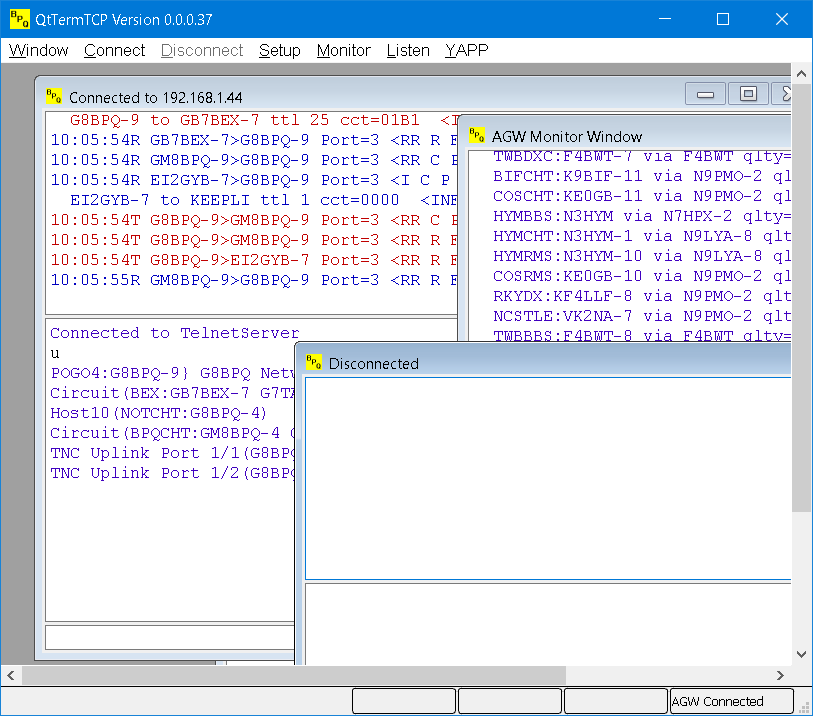The height and width of the screenshot is (716, 813).
Task: Click the 'BIFCHT:K9BIF-11 via N9PMO-2' entry
Action: pyautogui.click(x=642, y=176)
